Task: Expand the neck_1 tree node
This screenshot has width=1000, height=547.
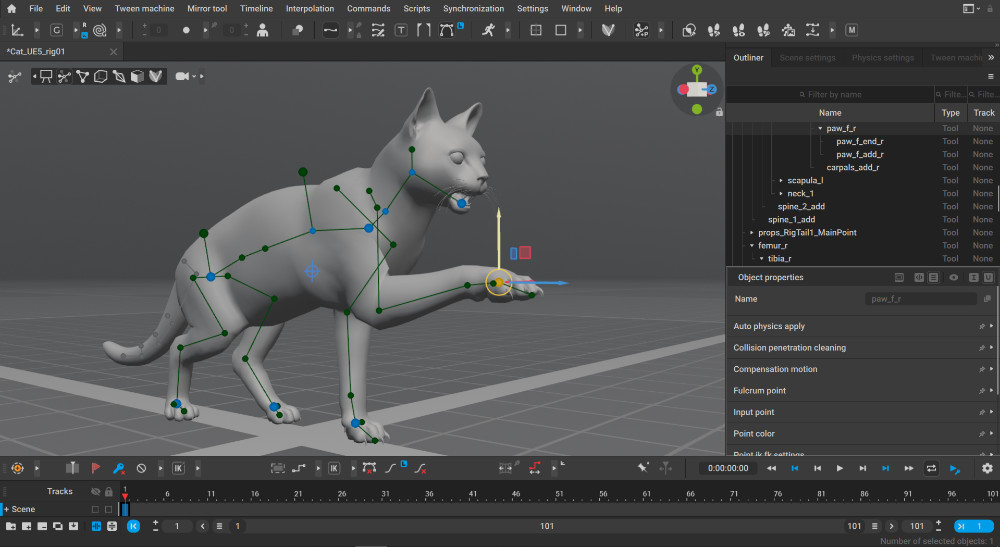Action: pos(781,193)
